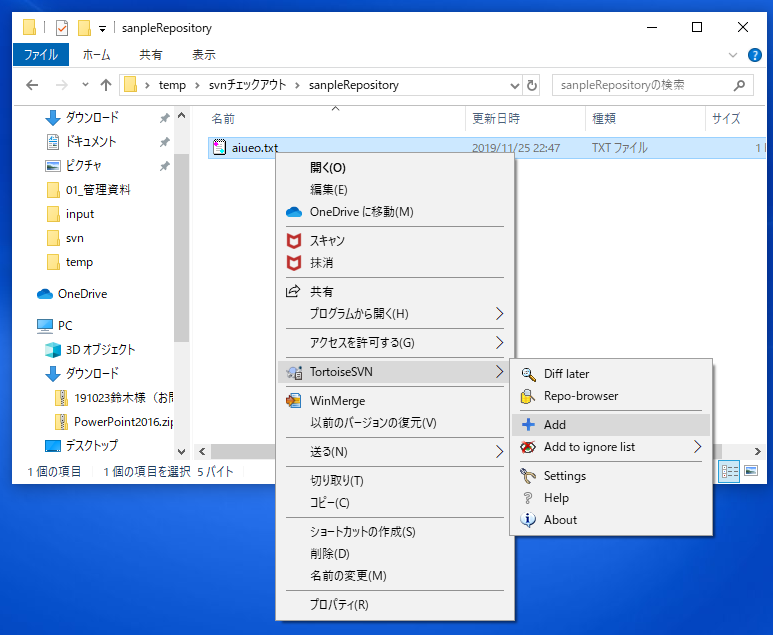Switch to details view icon in status bar

(x=729, y=472)
